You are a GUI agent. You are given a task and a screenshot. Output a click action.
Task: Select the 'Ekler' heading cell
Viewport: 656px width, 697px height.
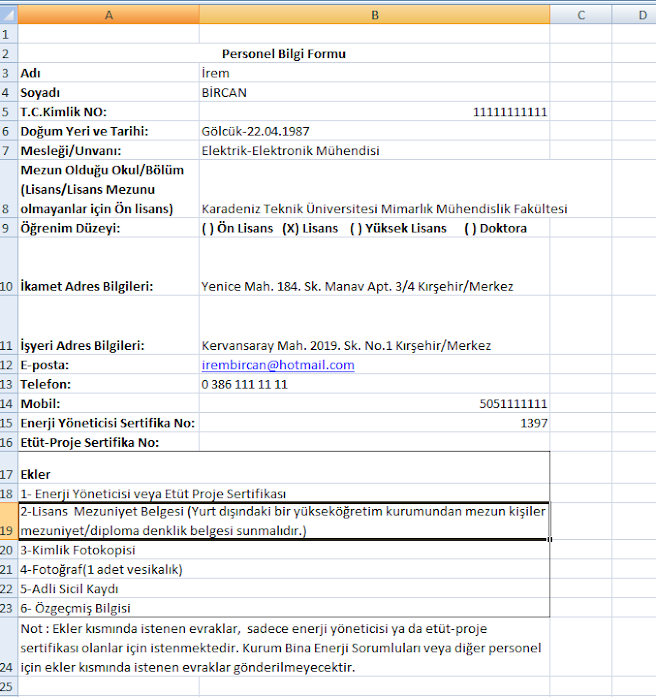coord(284,468)
